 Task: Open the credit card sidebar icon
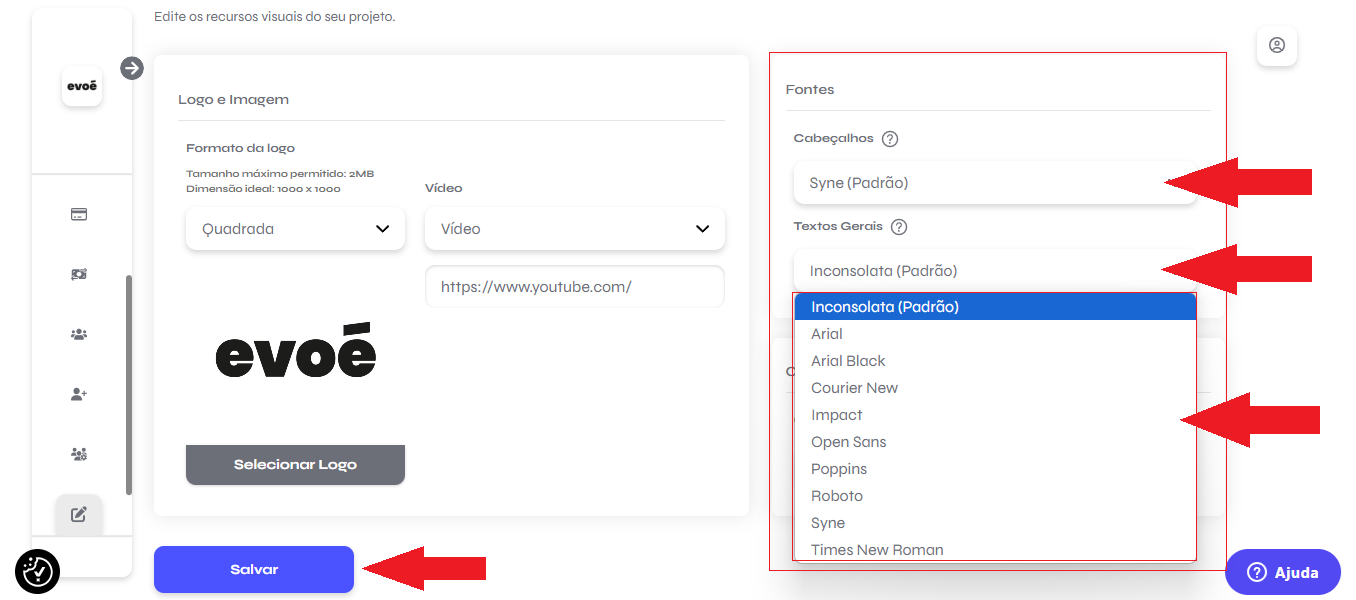[x=79, y=214]
